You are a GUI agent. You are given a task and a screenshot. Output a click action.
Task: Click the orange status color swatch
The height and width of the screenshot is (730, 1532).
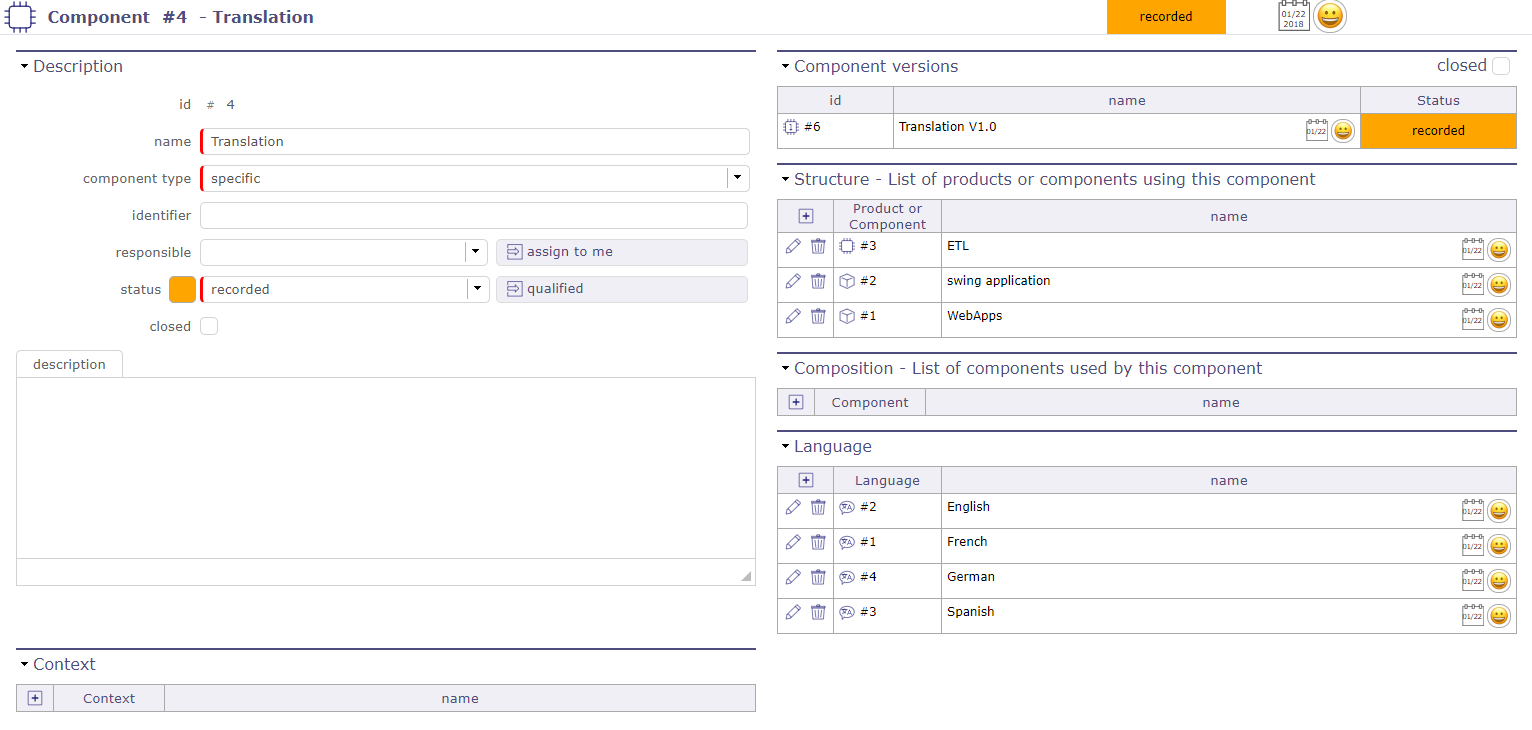point(183,289)
